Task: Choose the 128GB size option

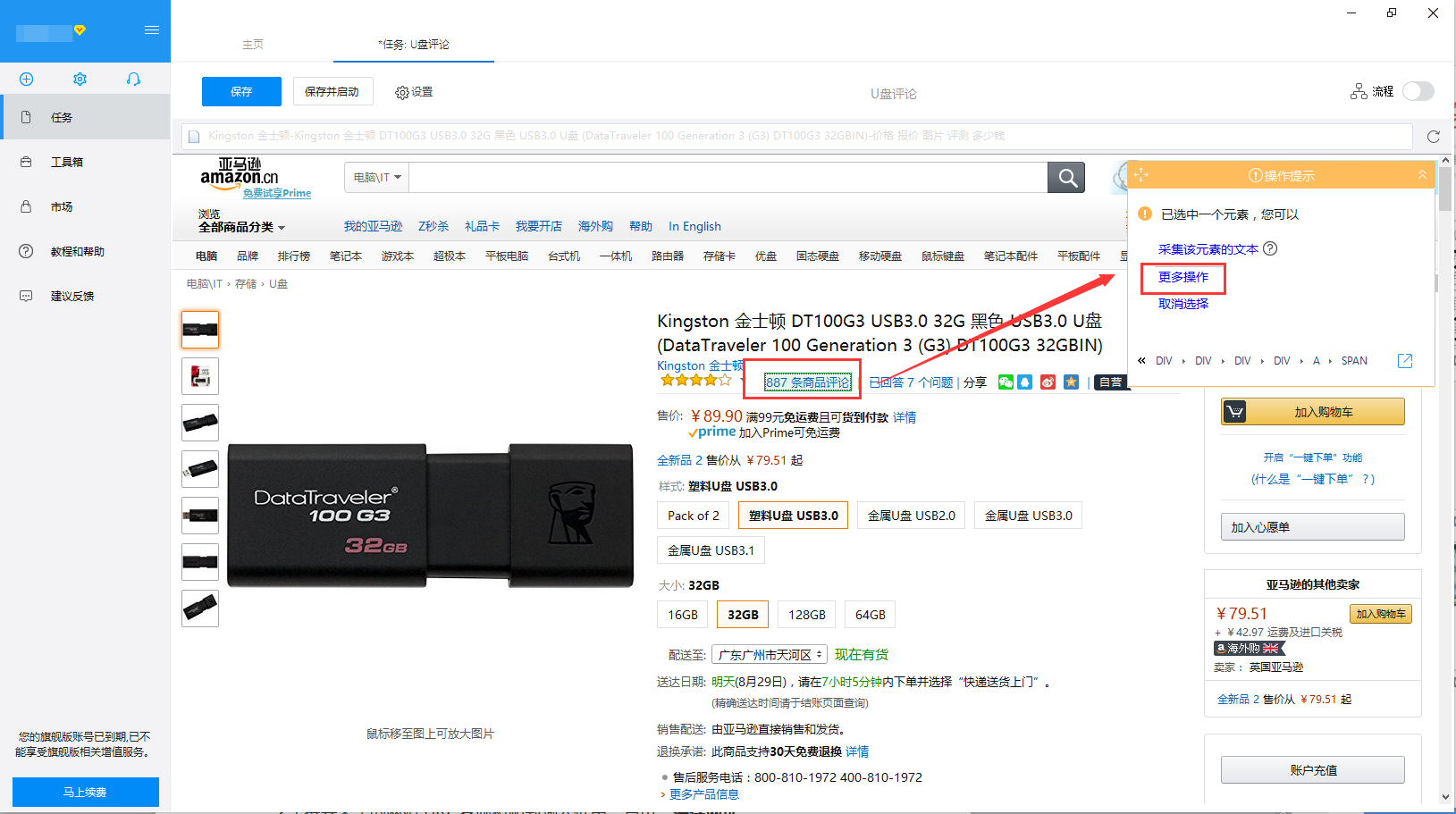Action: point(807,615)
